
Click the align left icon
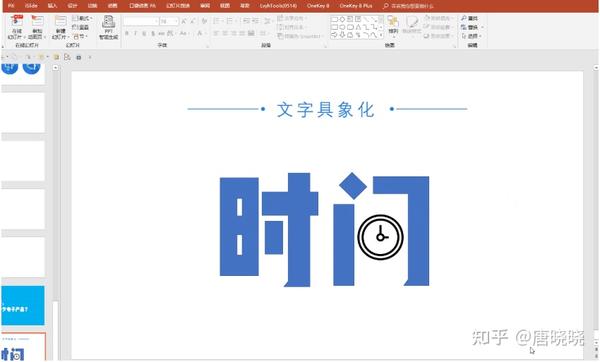tap(216, 34)
